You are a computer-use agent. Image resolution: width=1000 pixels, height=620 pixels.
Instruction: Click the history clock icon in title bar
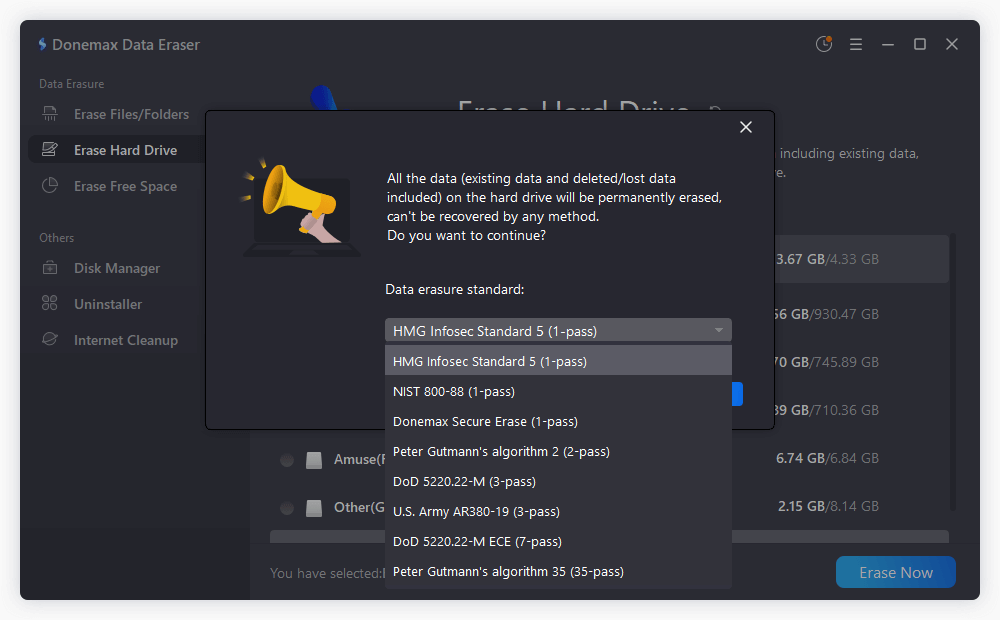(x=824, y=44)
